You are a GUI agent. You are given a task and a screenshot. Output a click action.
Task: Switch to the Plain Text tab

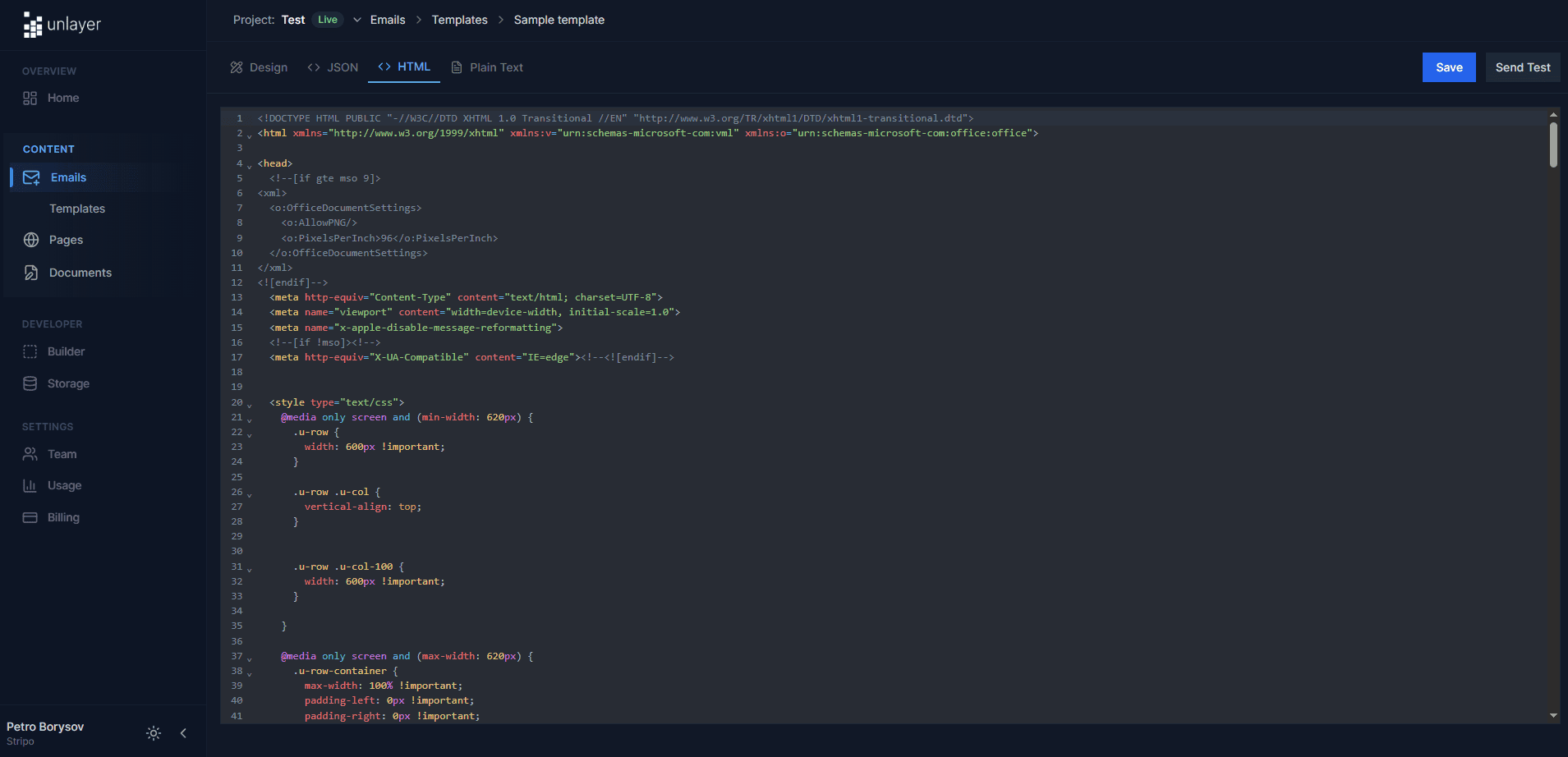pos(487,67)
